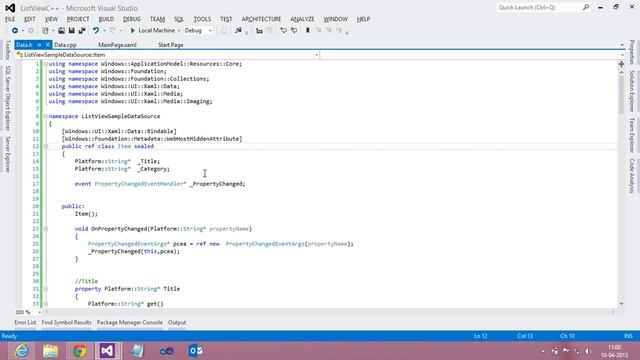Expand the SQL Server Object Explorer panel

coord(7,98)
